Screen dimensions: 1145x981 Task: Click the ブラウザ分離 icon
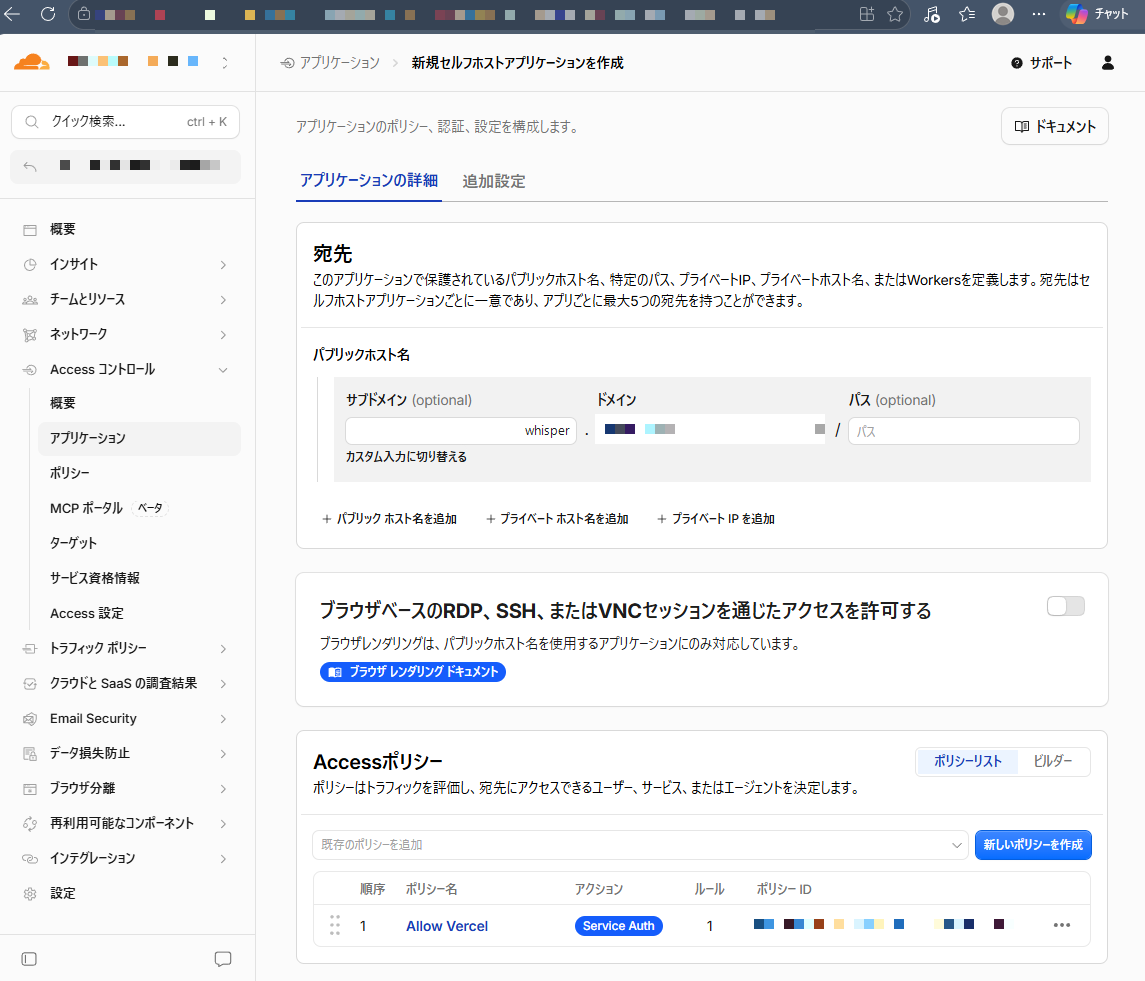coord(30,789)
